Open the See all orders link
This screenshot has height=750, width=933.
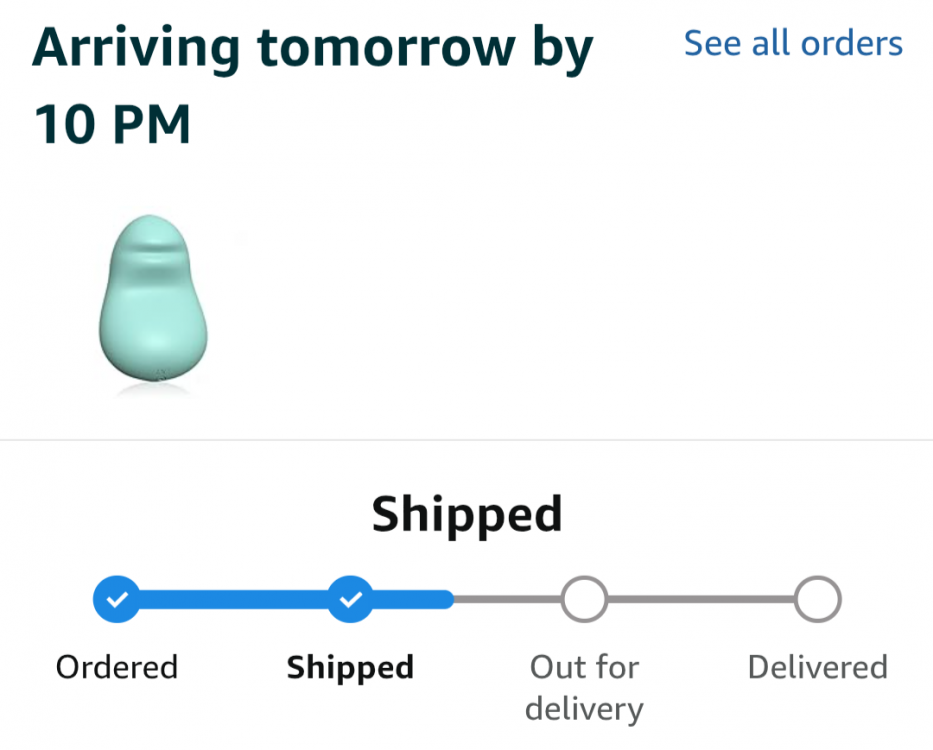(x=793, y=44)
